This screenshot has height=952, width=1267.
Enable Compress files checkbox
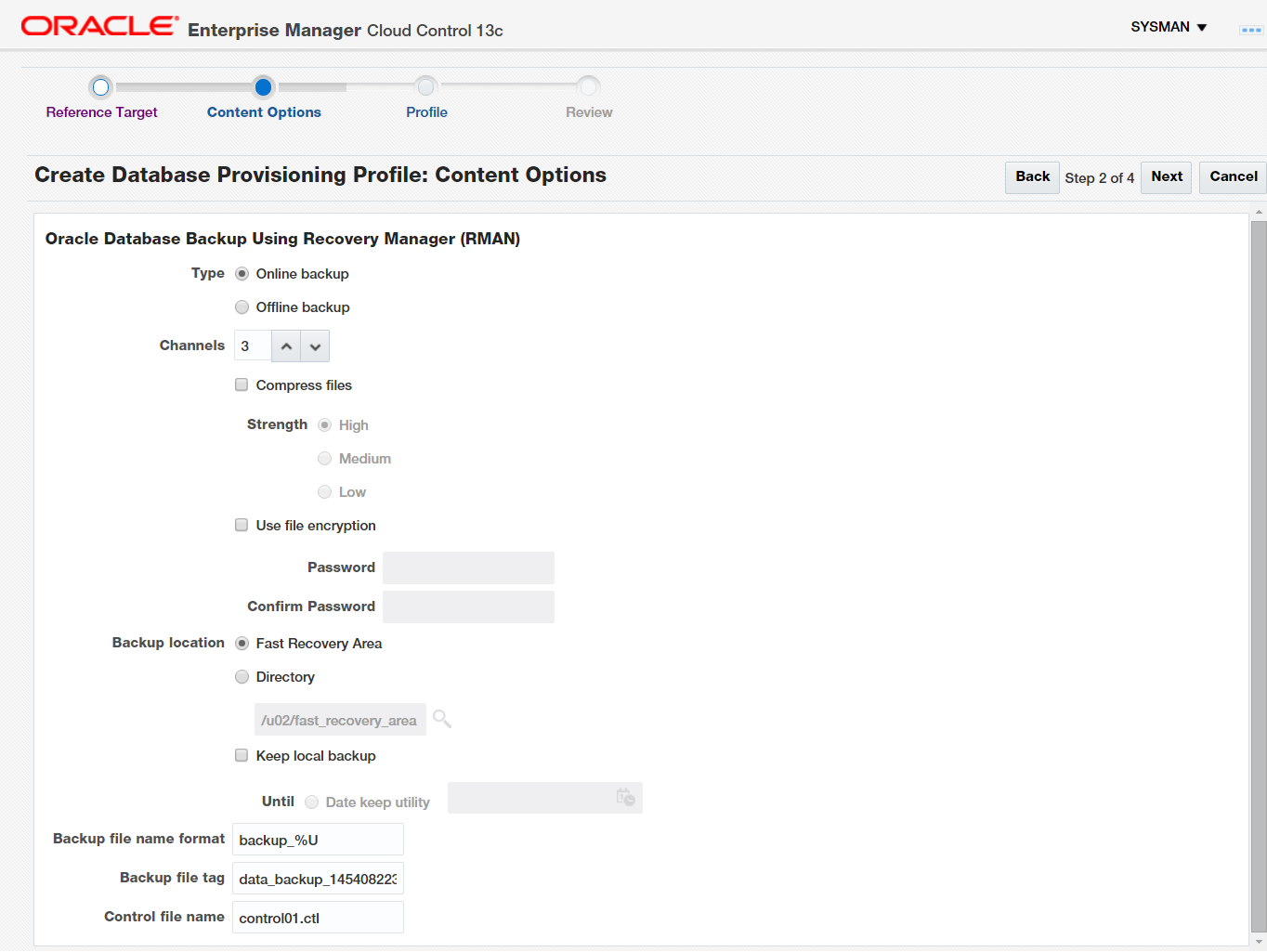[x=242, y=385]
